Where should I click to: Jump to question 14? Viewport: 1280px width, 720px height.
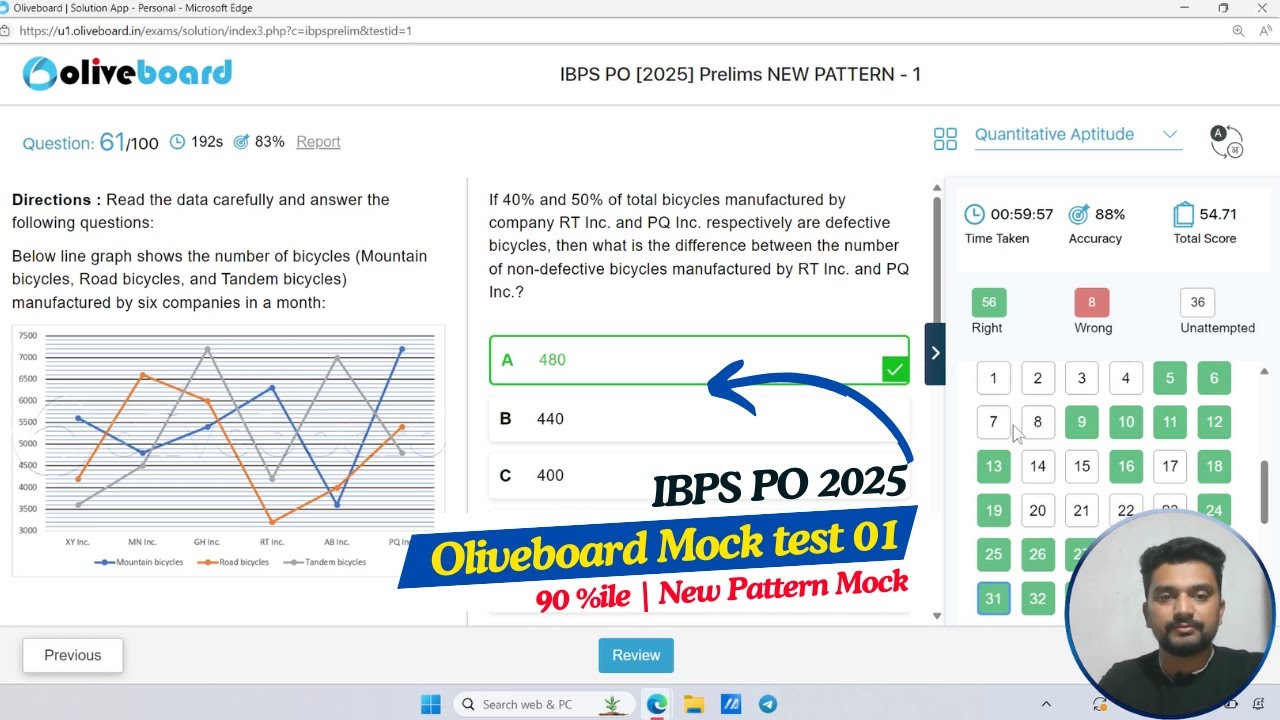(1038, 466)
